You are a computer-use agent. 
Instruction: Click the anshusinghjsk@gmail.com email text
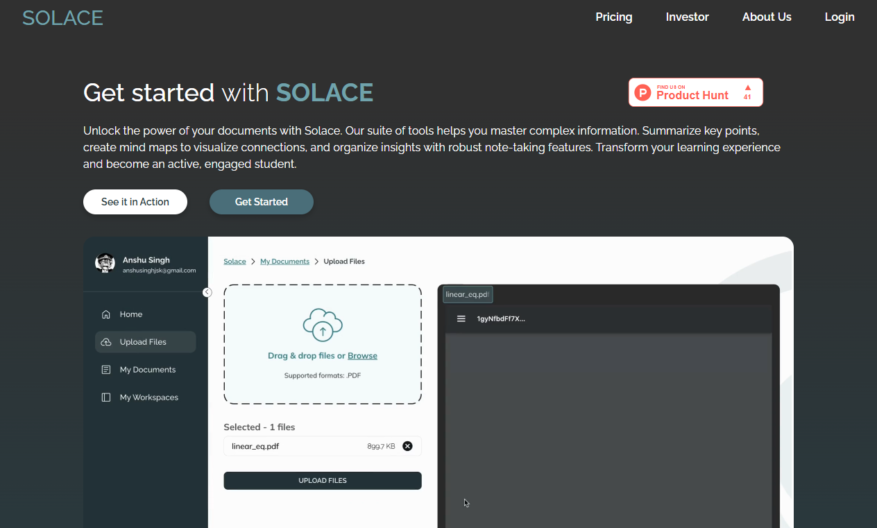(x=159, y=271)
